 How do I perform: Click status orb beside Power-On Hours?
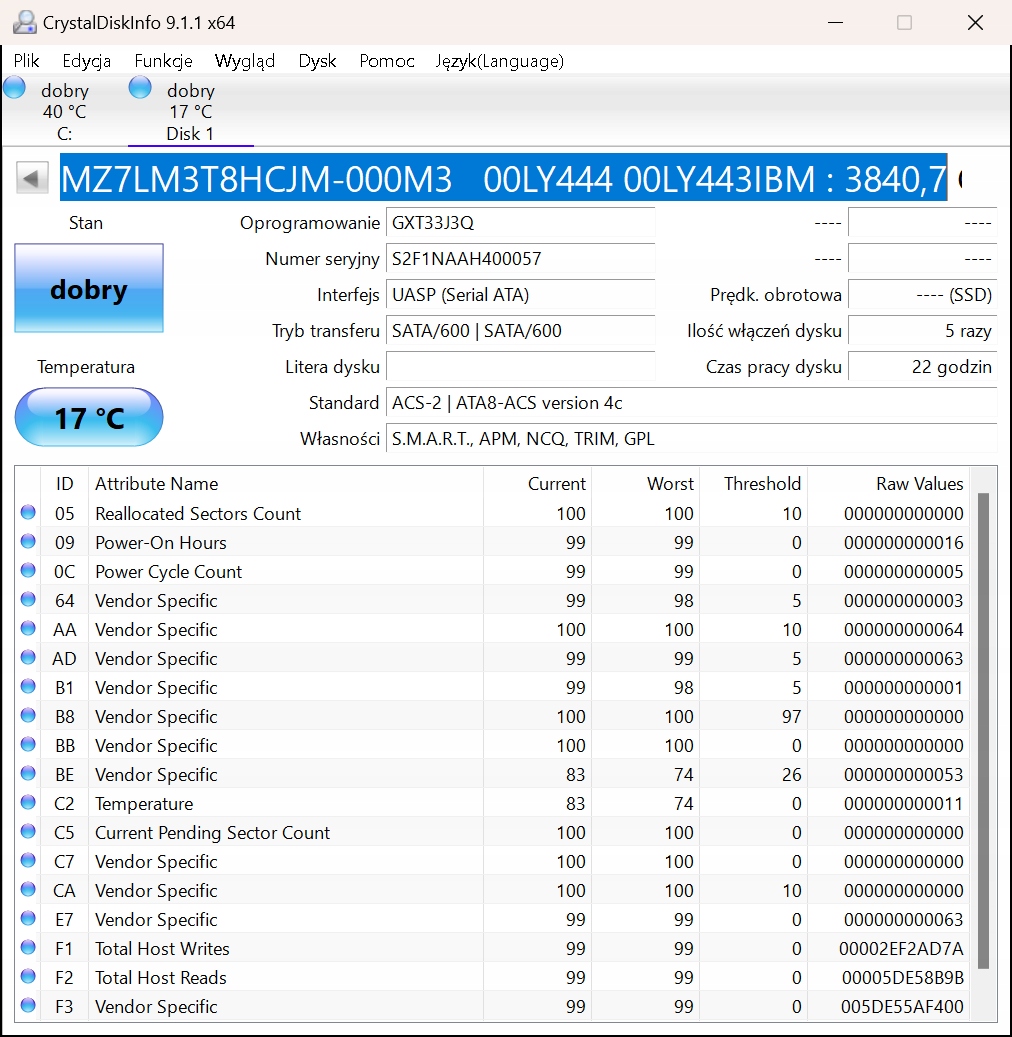[28, 542]
